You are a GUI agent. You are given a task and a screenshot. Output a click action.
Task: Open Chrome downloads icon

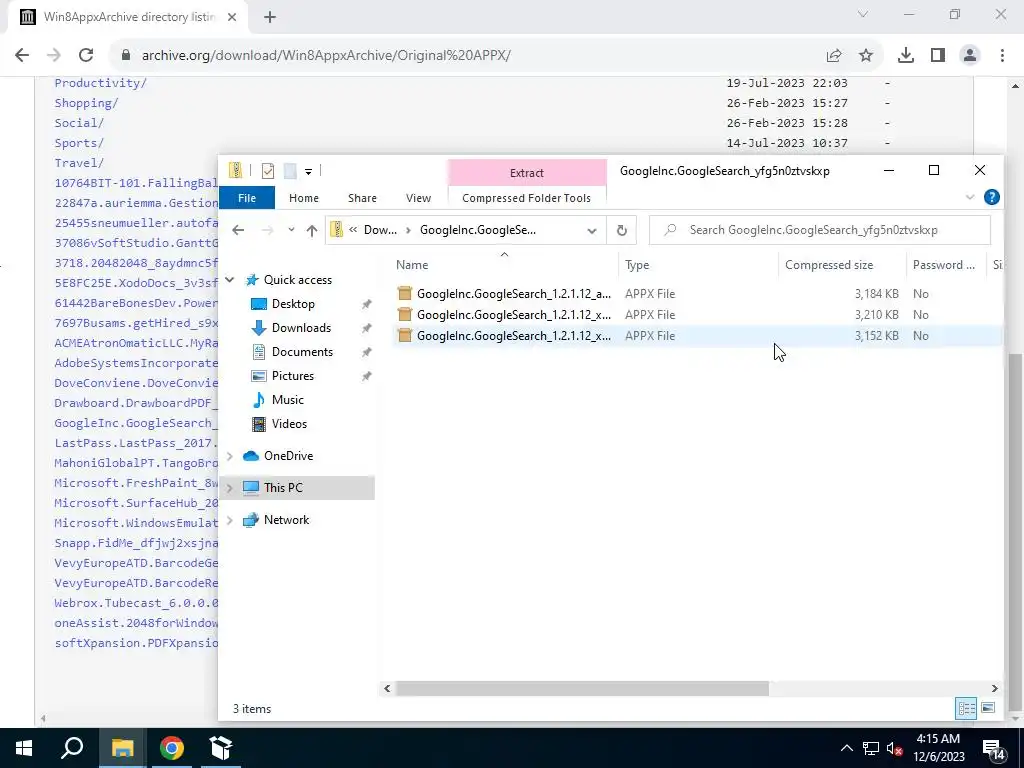point(906,56)
